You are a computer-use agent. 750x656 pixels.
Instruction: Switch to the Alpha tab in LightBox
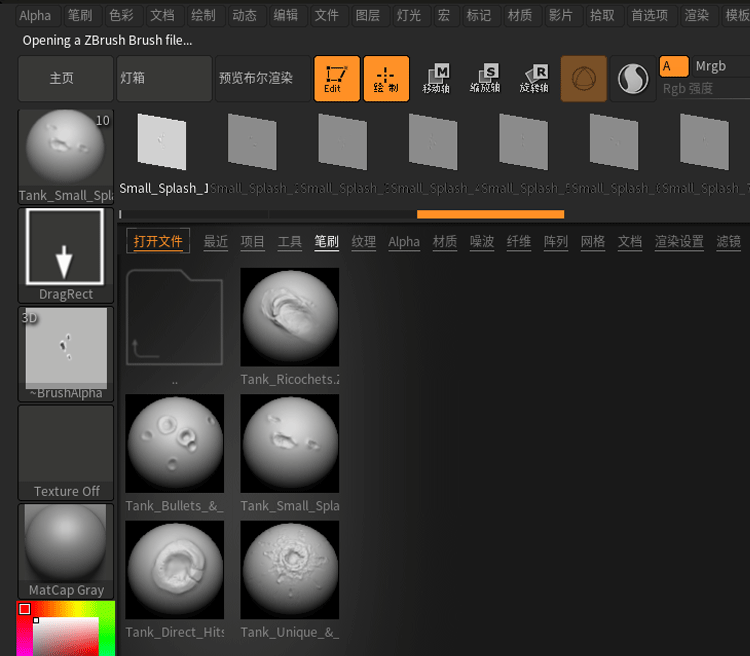404,242
